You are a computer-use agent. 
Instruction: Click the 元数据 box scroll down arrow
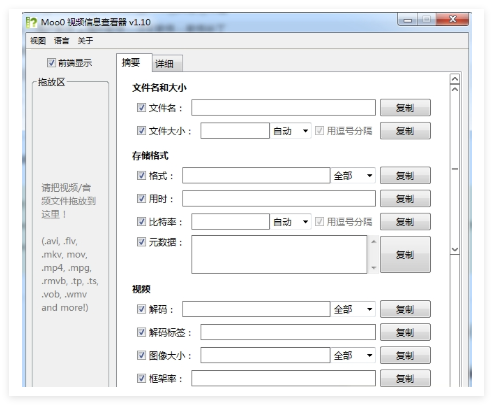[373, 268]
